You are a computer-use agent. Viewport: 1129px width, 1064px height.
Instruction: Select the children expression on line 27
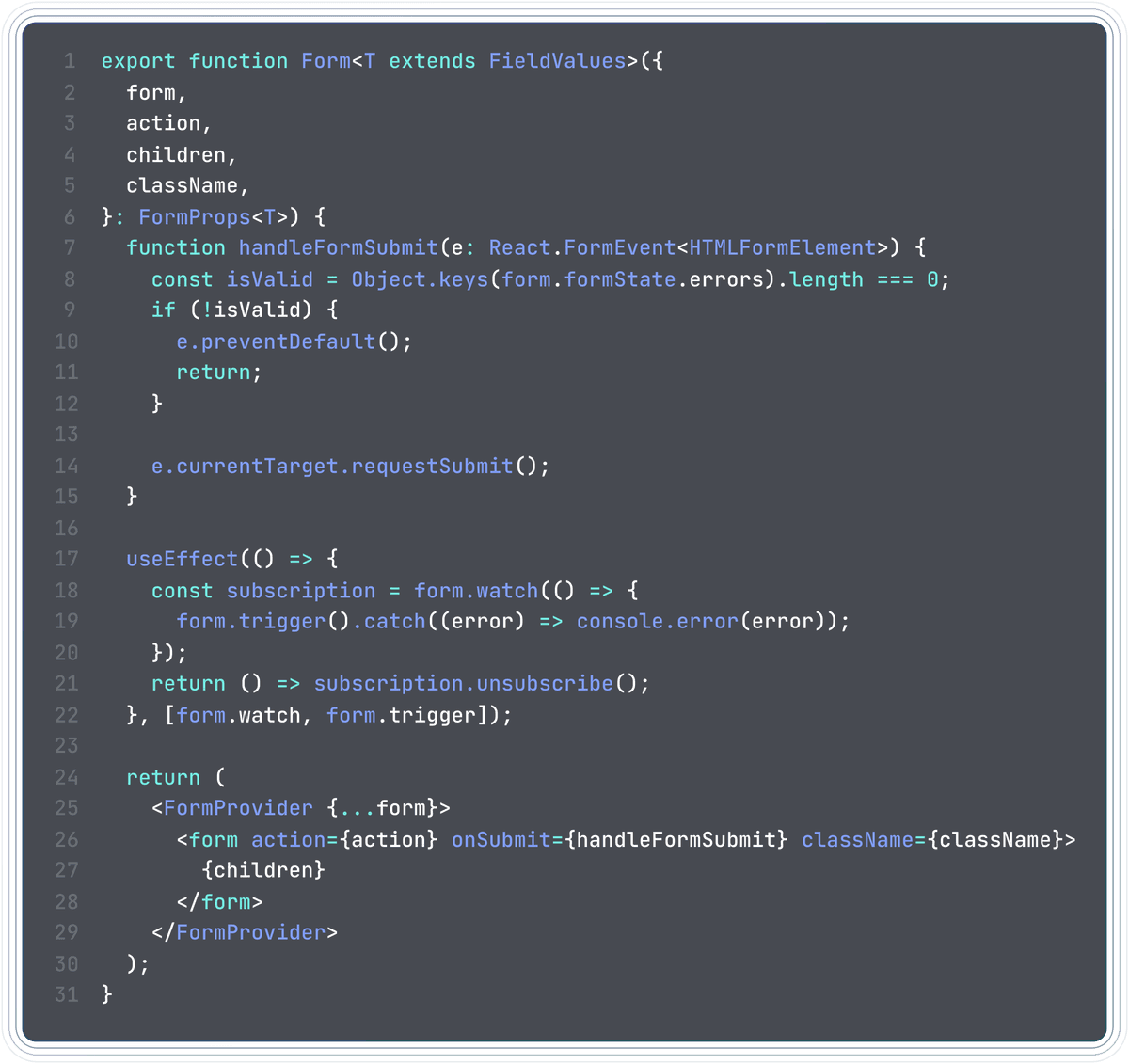pos(266,869)
